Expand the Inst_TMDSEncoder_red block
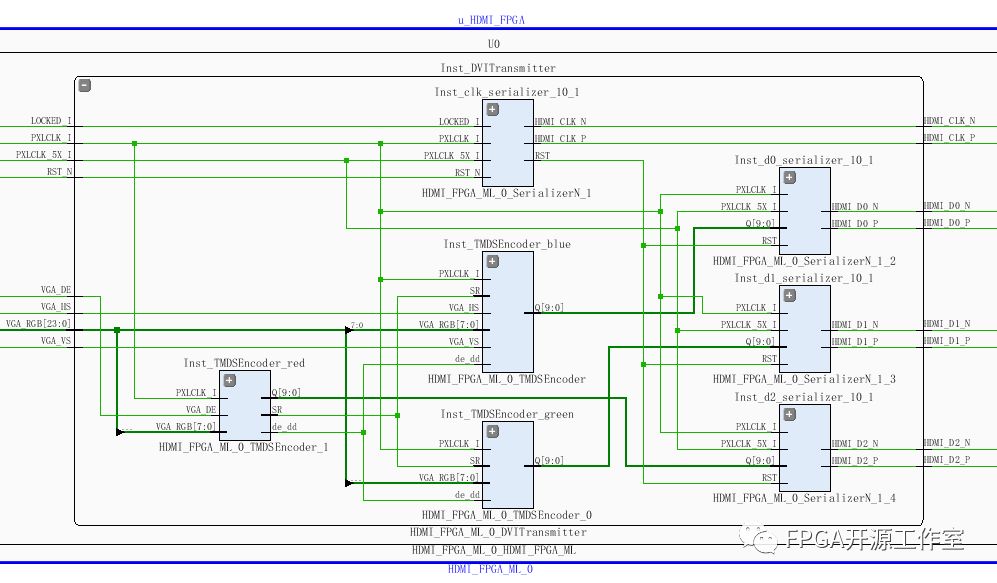Viewport: 997px width, 583px height. 229,380
